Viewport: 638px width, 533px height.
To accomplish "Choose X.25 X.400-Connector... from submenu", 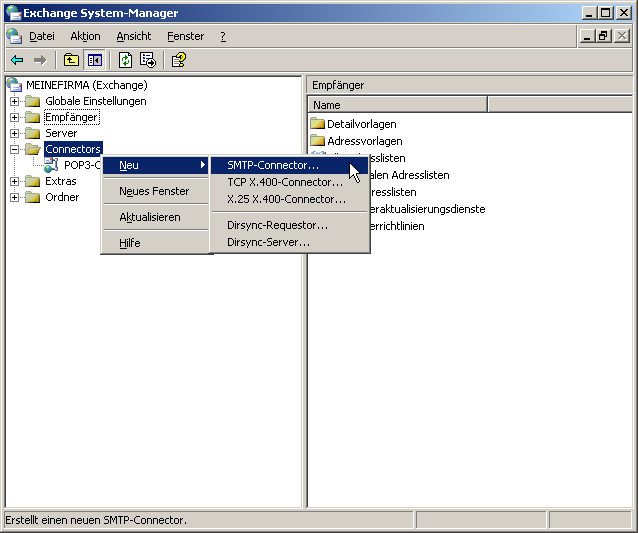I will pyautogui.click(x=289, y=199).
